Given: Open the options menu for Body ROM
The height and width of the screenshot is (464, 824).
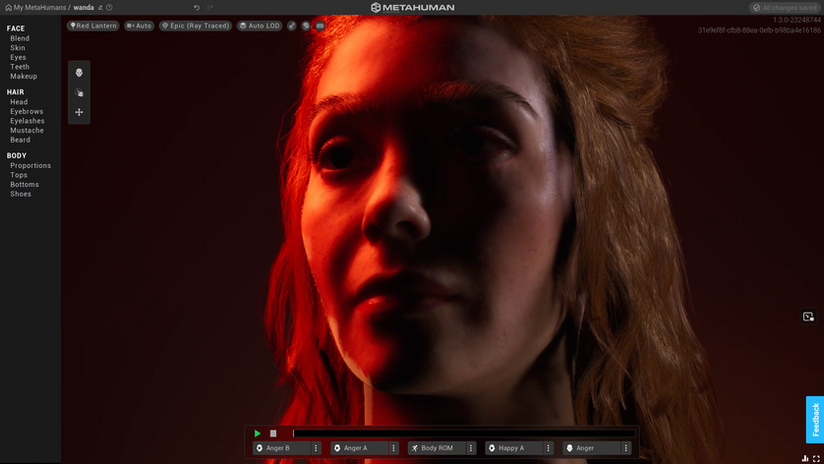Looking at the screenshot, I should 471,448.
